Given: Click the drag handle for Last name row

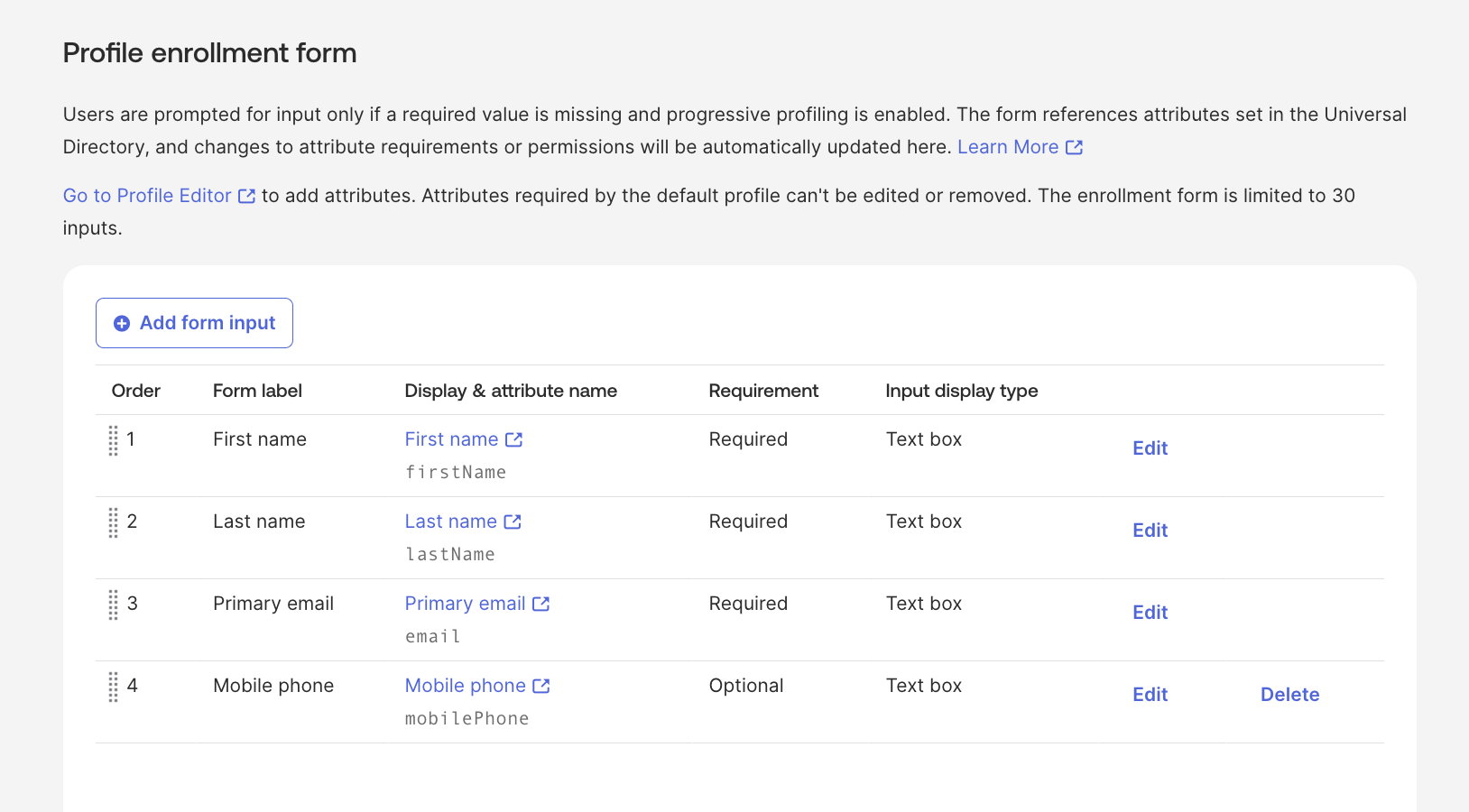Looking at the screenshot, I should tap(113, 522).
